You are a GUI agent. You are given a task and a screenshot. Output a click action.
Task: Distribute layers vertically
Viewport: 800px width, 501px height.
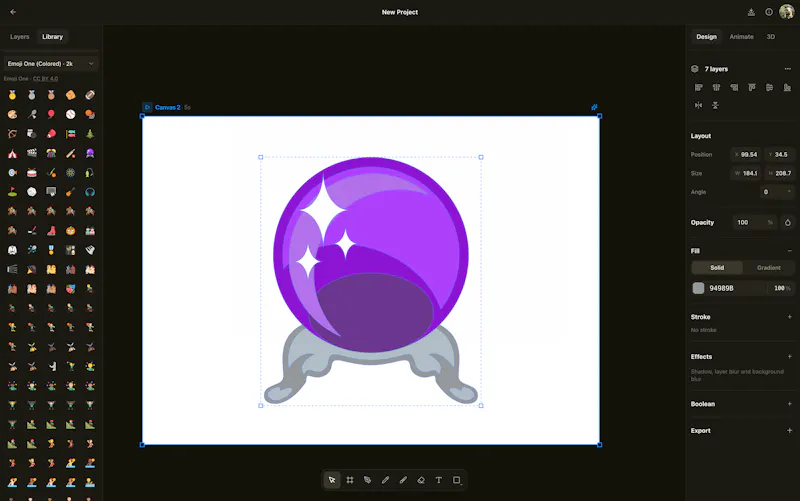(715, 105)
